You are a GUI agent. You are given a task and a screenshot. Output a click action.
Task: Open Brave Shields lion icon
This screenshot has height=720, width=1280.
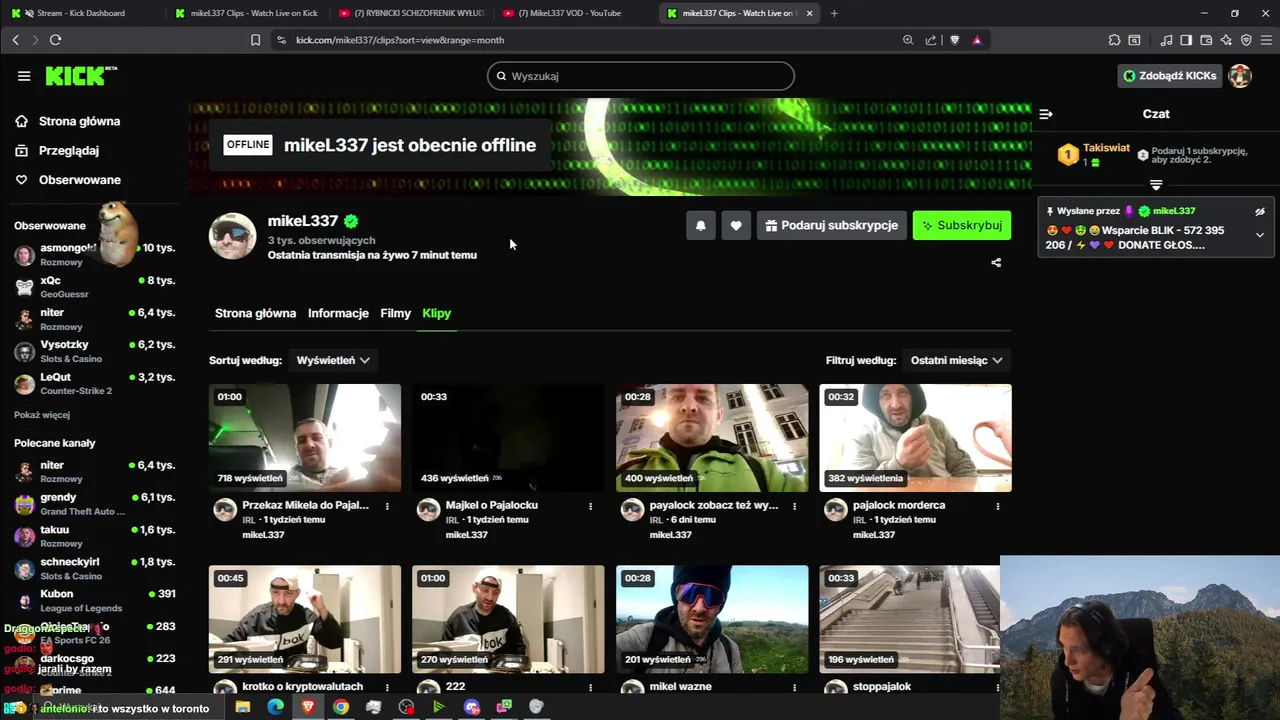954,40
